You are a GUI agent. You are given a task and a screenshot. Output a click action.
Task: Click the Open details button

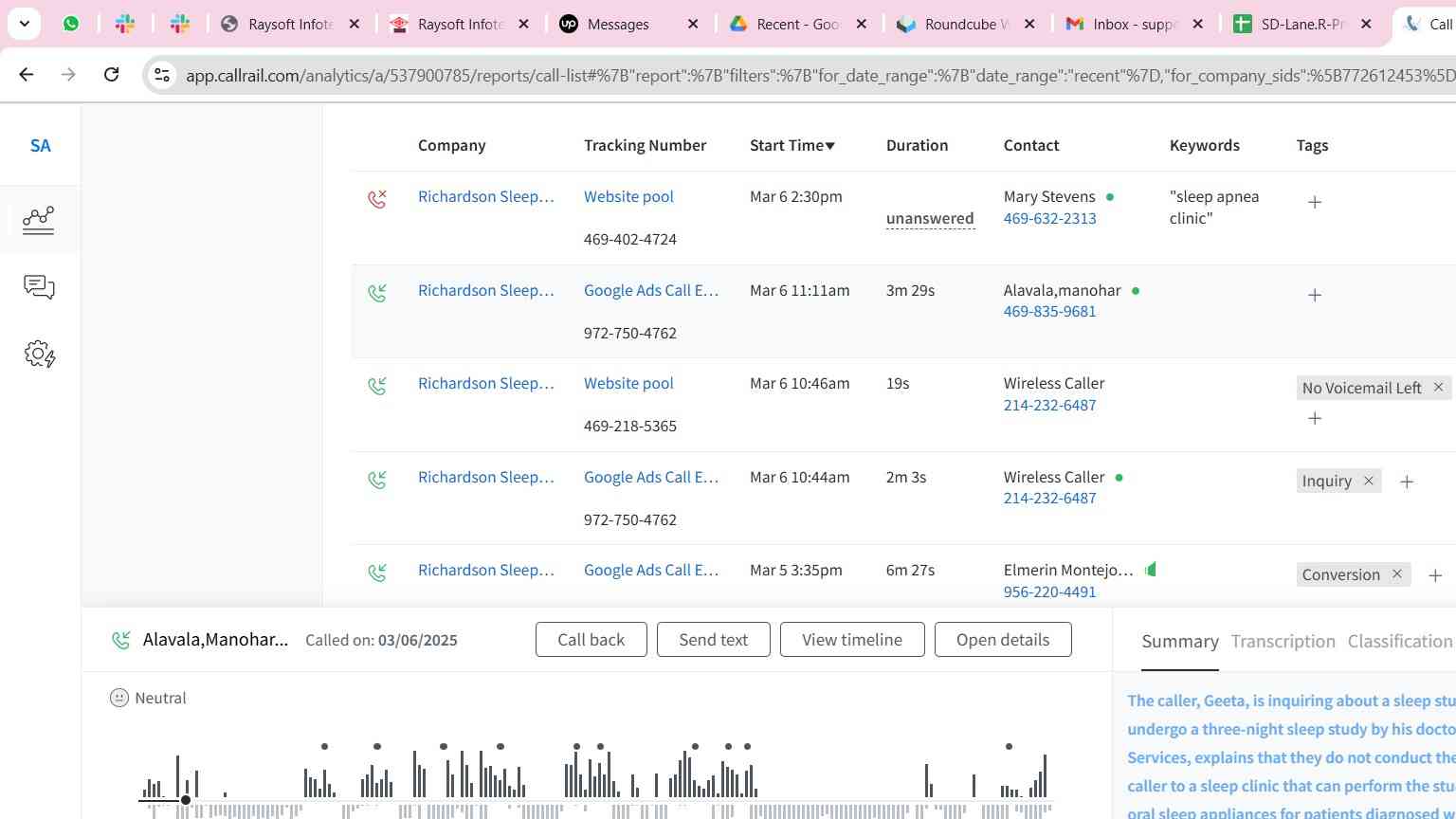point(1003,640)
